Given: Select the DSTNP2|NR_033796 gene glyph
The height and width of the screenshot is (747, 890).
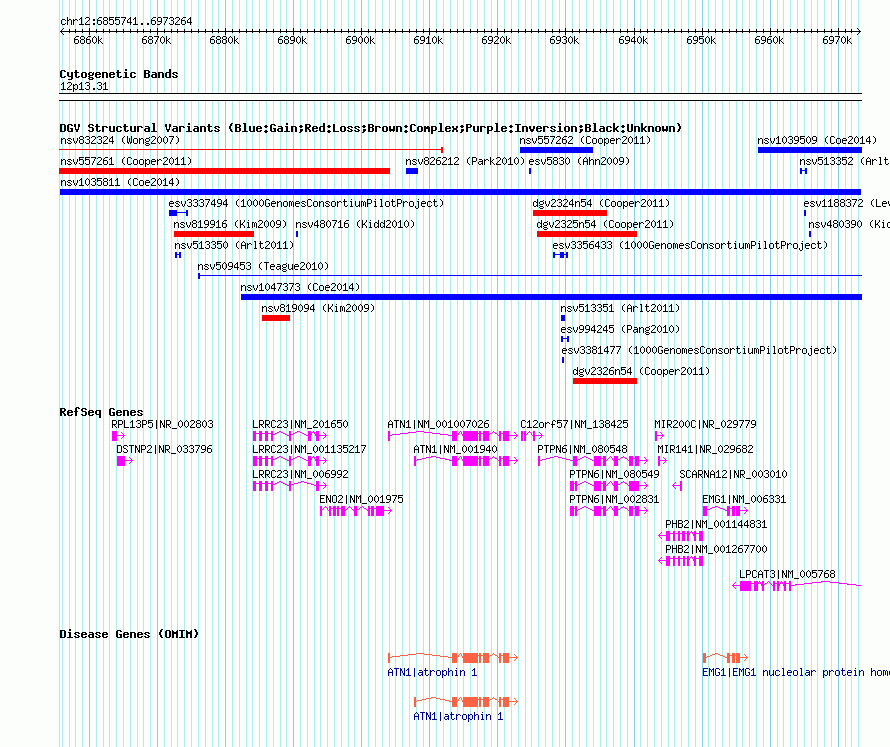Looking at the screenshot, I should pos(124,461).
